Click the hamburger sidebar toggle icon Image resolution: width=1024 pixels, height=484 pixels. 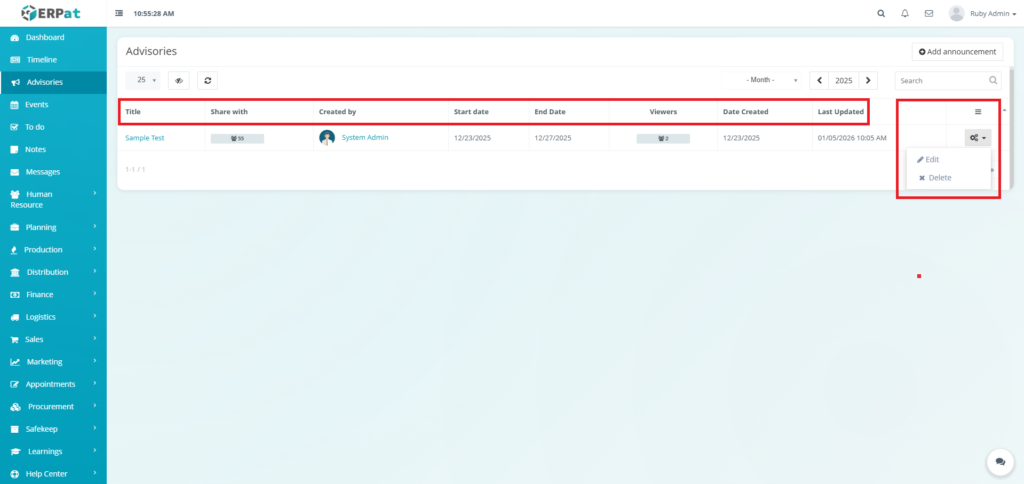click(x=120, y=14)
